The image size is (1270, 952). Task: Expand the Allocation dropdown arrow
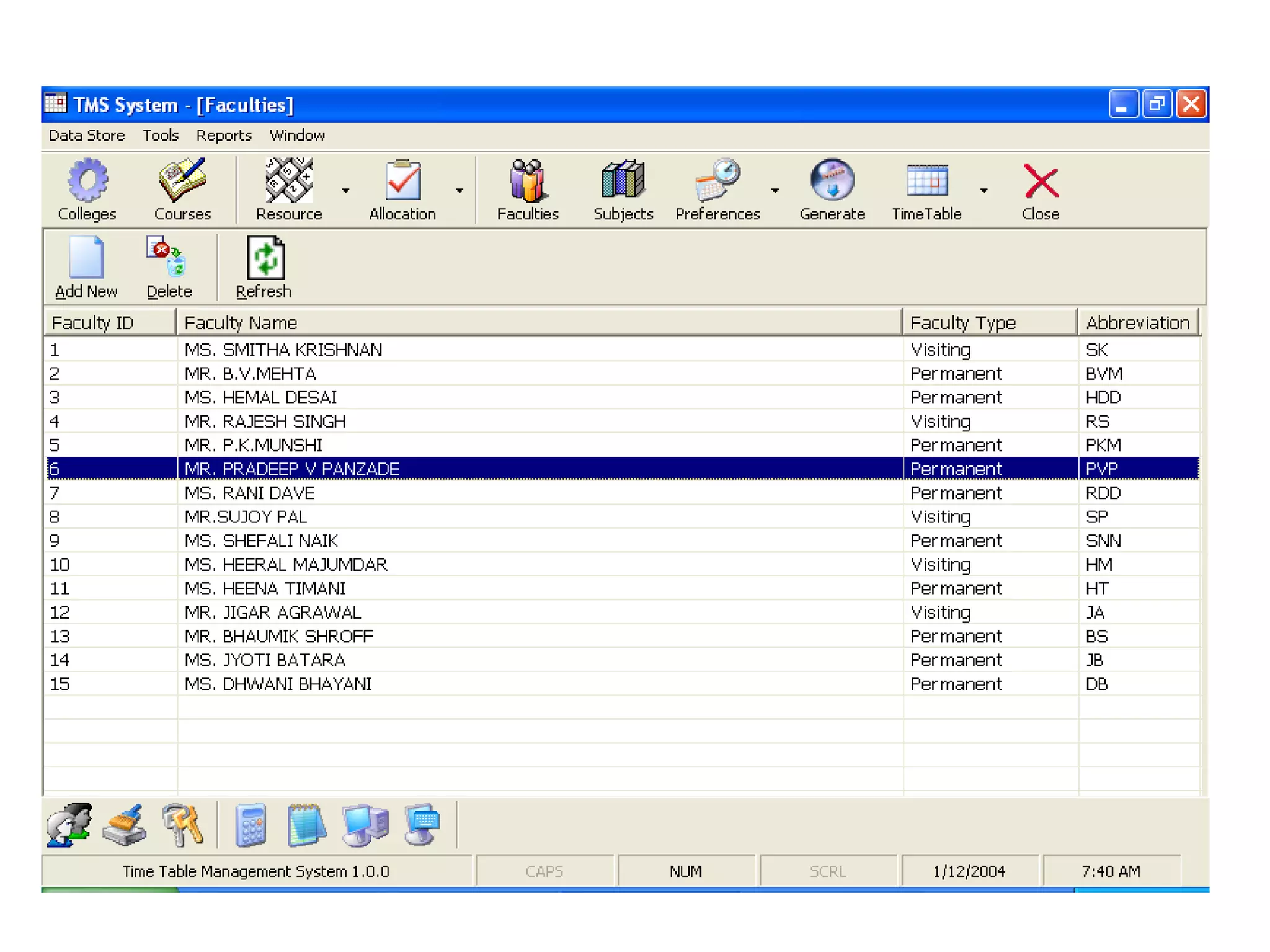click(x=460, y=190)
